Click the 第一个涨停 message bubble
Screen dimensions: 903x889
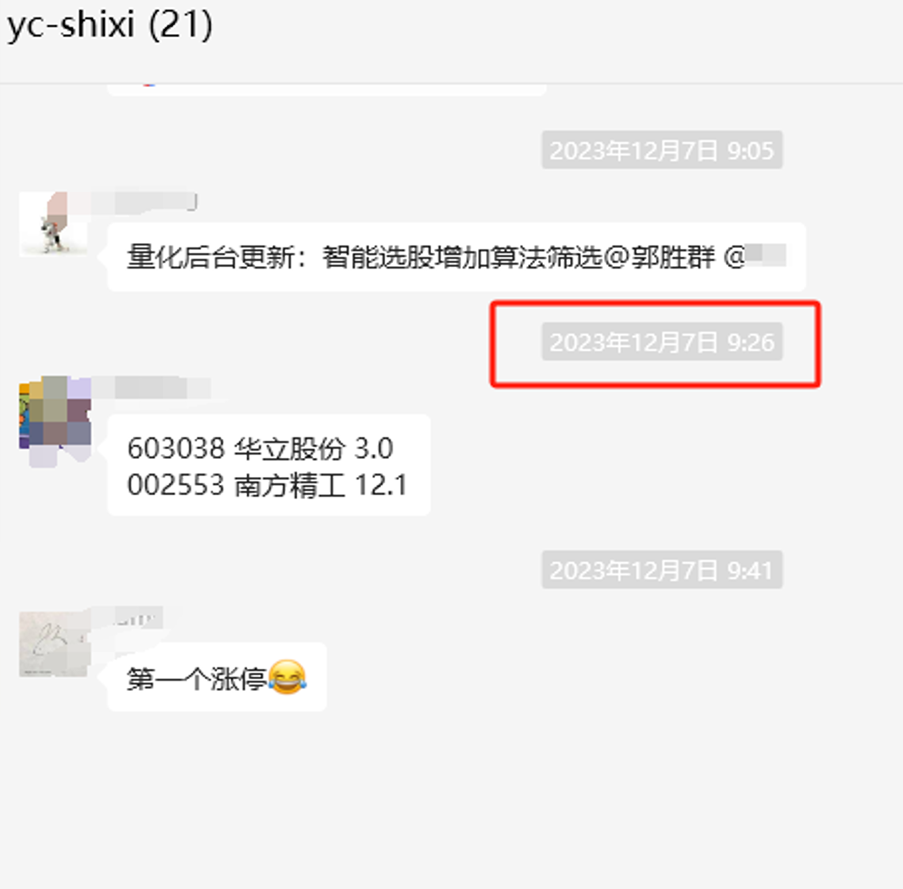pos(217,677)
